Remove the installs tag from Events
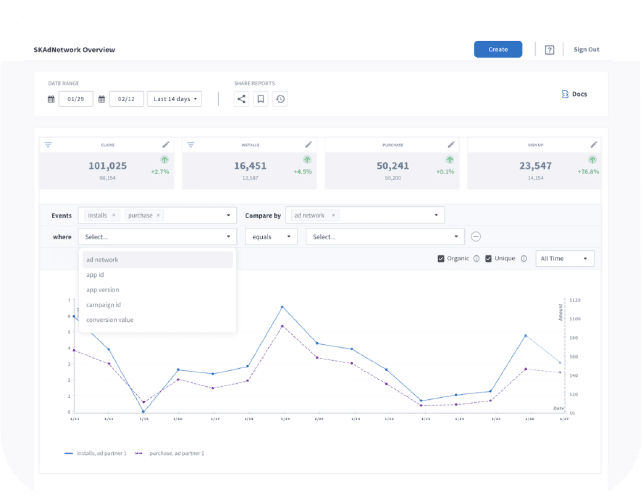 (114, 215)
